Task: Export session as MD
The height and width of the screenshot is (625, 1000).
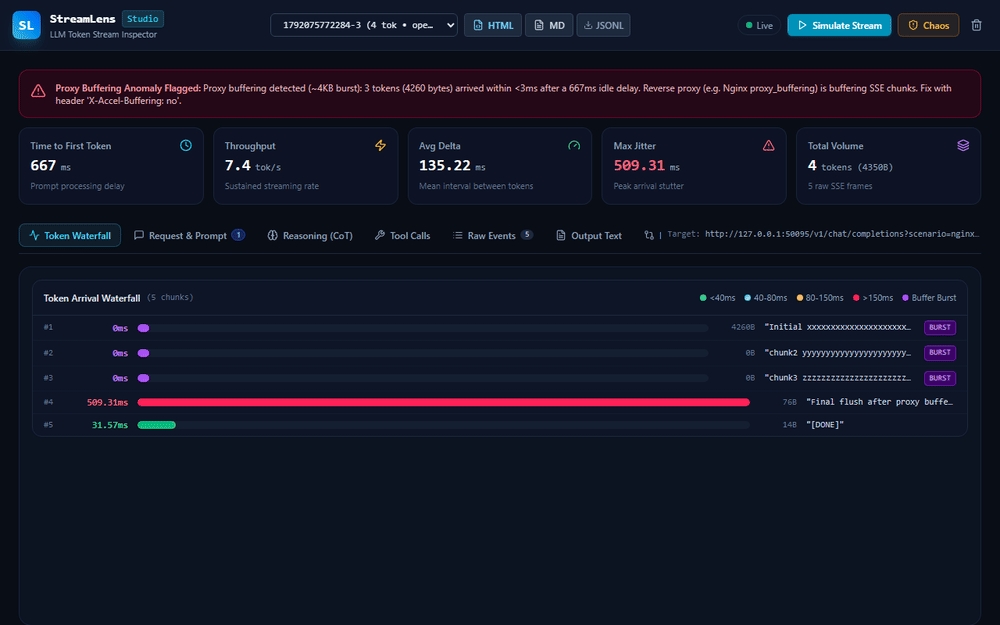Action: point(549,25)
